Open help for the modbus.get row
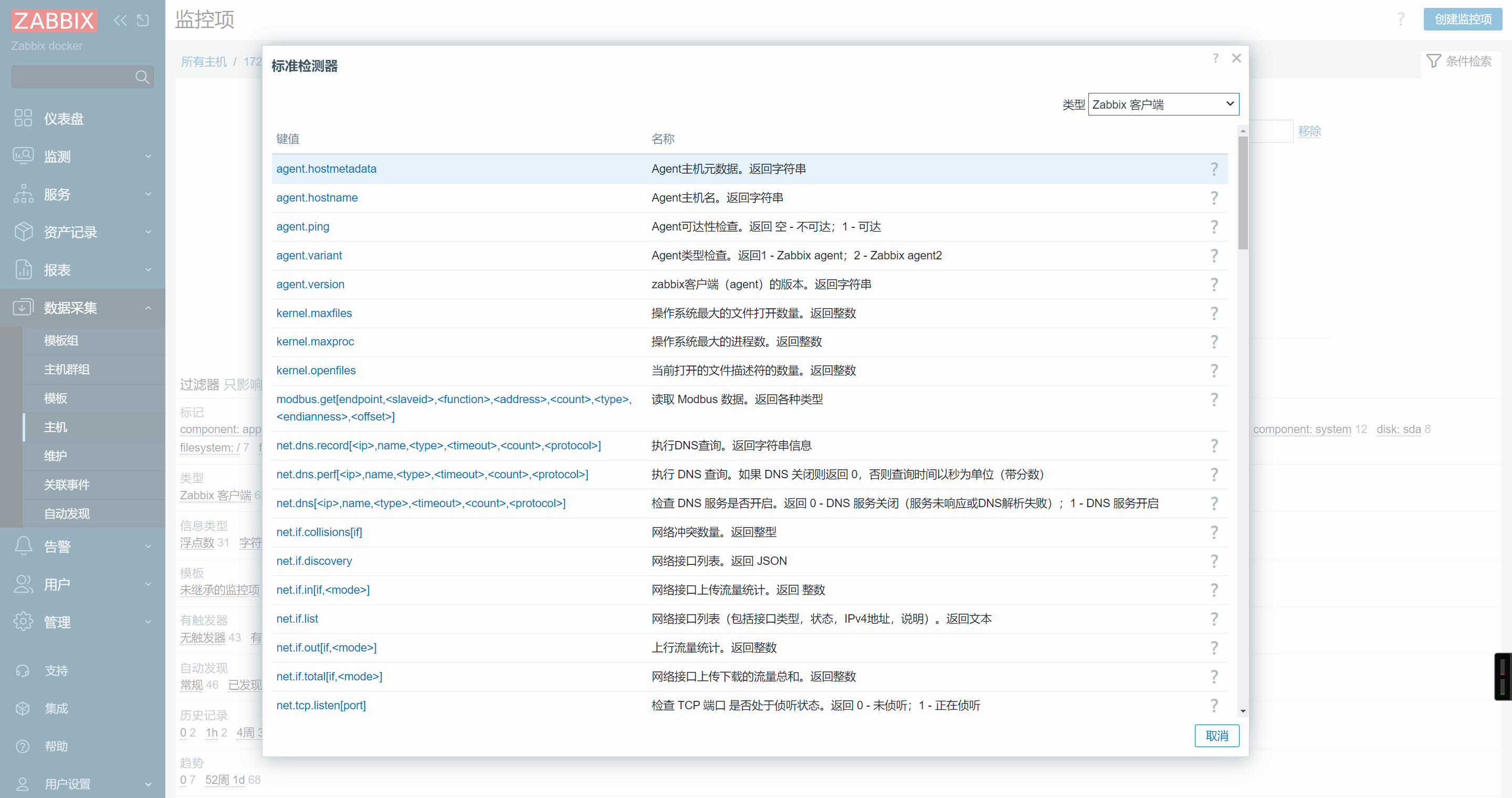This screenshot has height=798, width=1512. point(1214,400)
